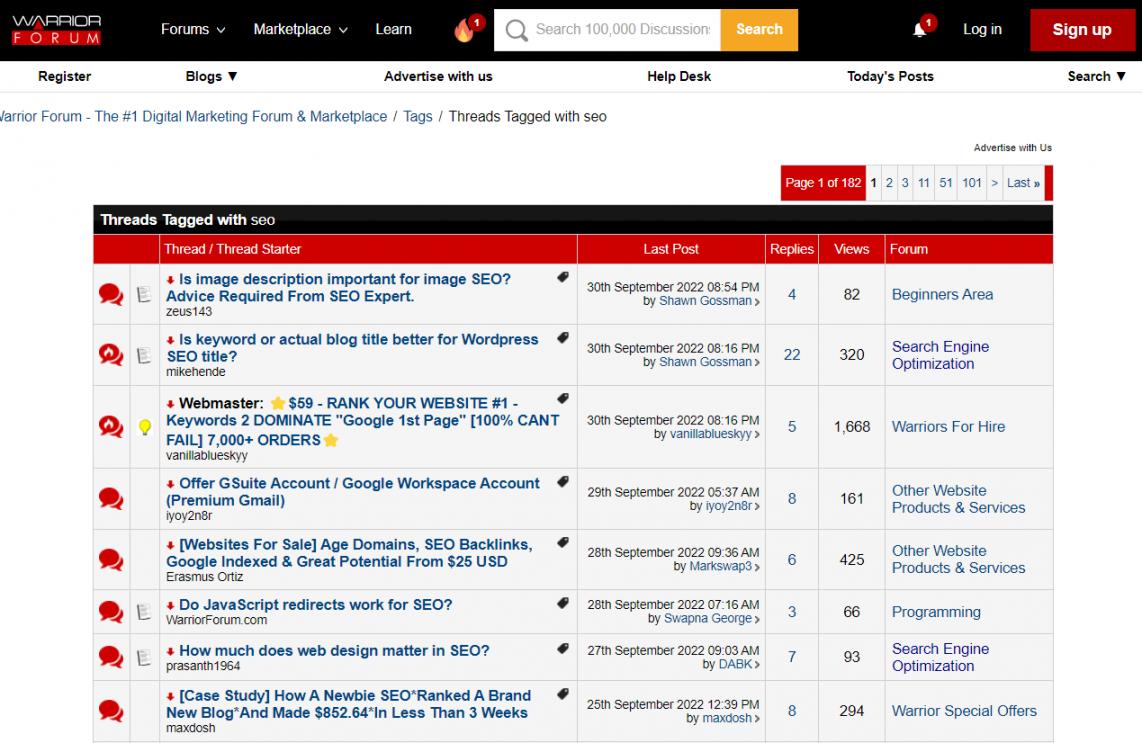Go to page 51 of results

(x=946, y=183)
